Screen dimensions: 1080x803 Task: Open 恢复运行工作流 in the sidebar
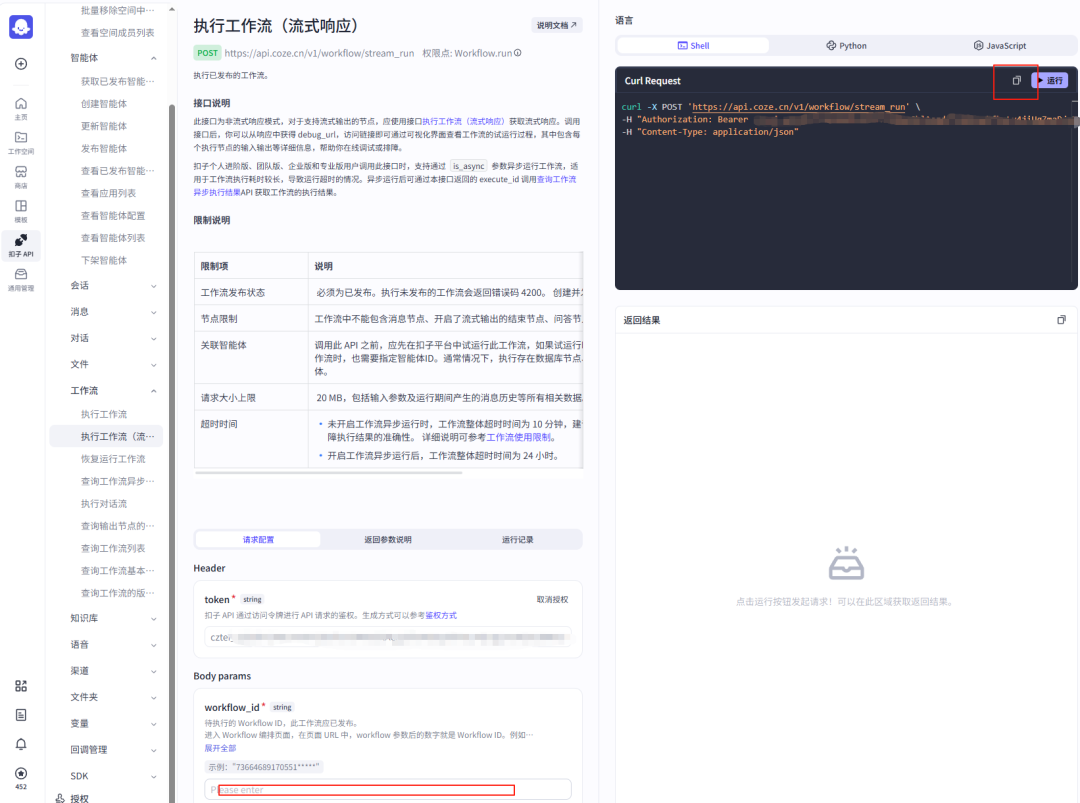113,459
